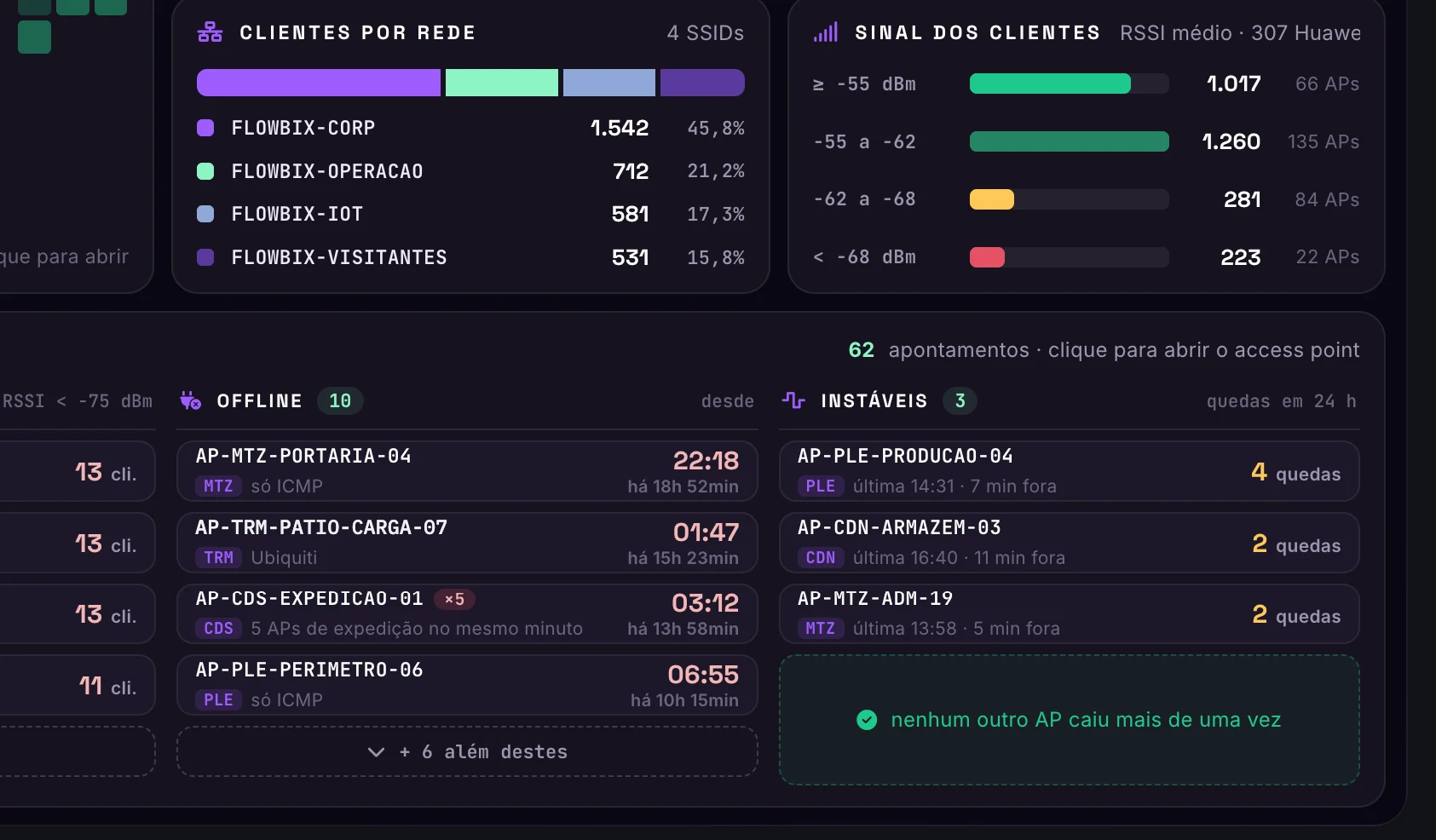Click the '4 SSIDs' label
This screenshot has width=1436, height=840.
(x=706, y=33)
